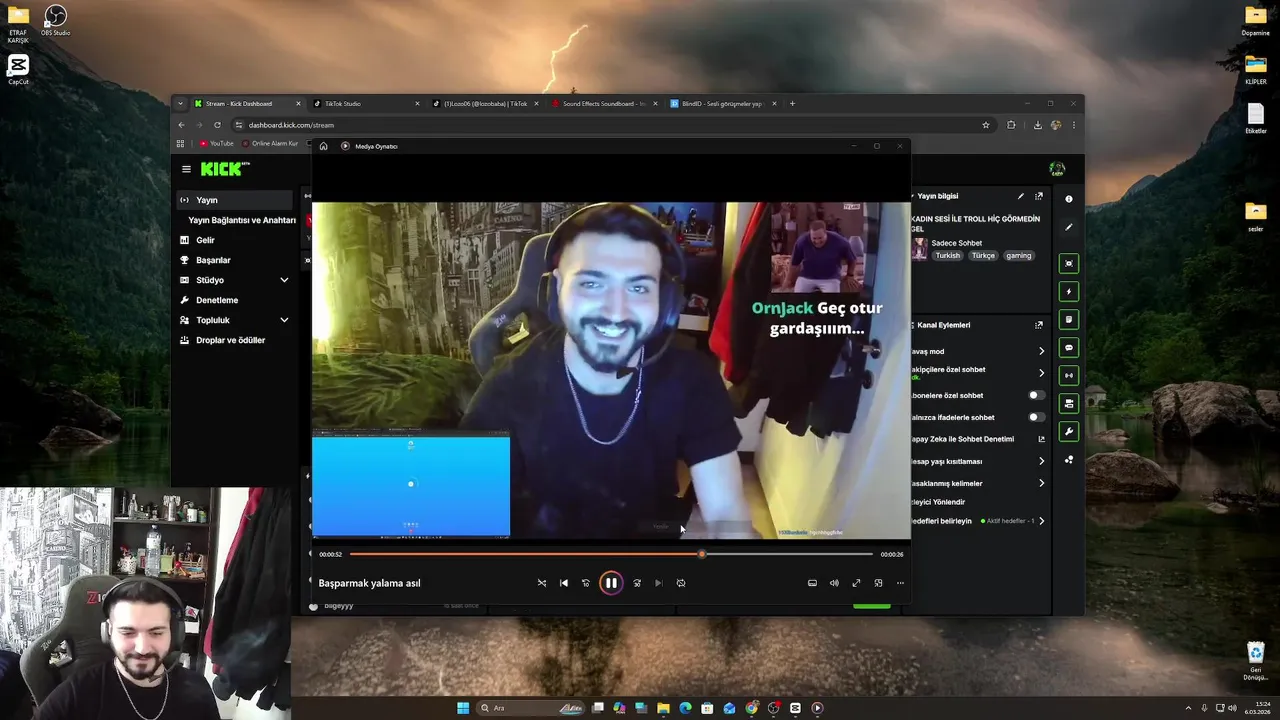Reload the Kick dashboard page

point(217,125)
